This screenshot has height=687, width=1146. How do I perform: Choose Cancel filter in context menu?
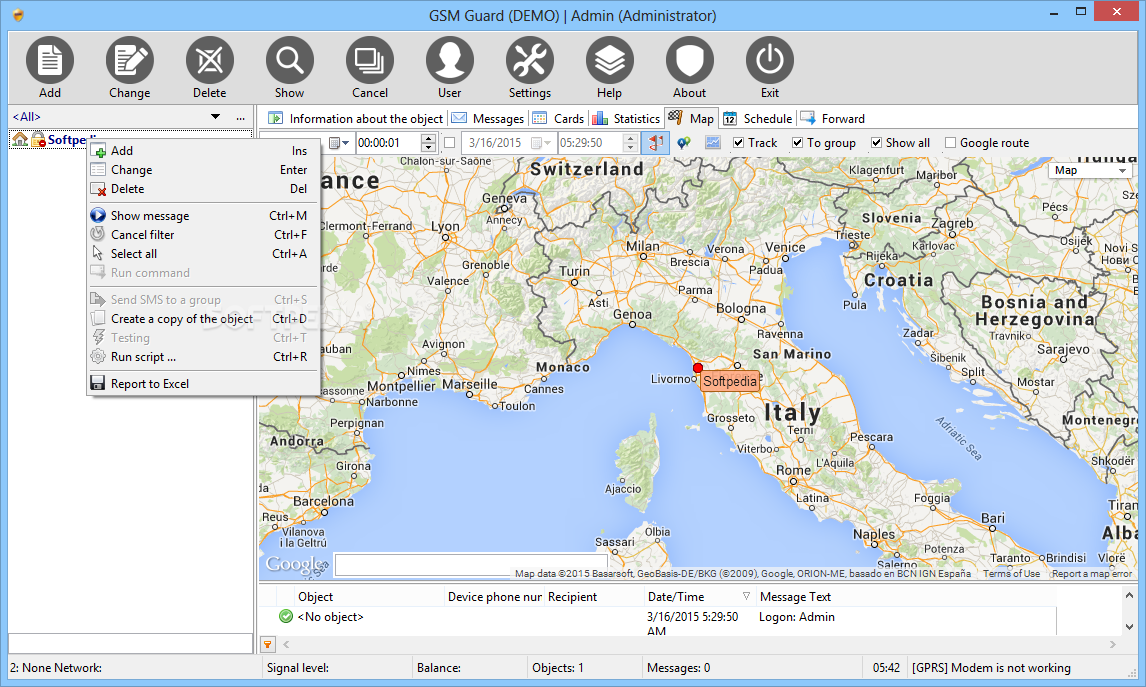point(203,235)
